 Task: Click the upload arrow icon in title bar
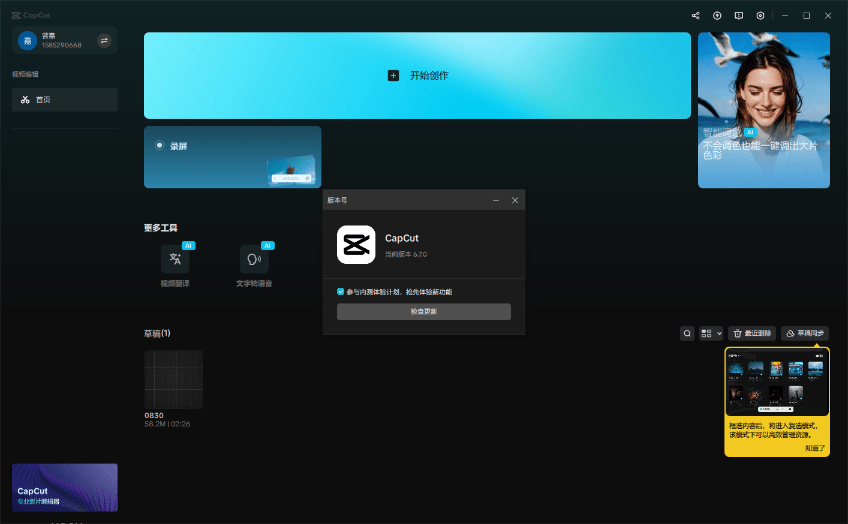[717, 16]
